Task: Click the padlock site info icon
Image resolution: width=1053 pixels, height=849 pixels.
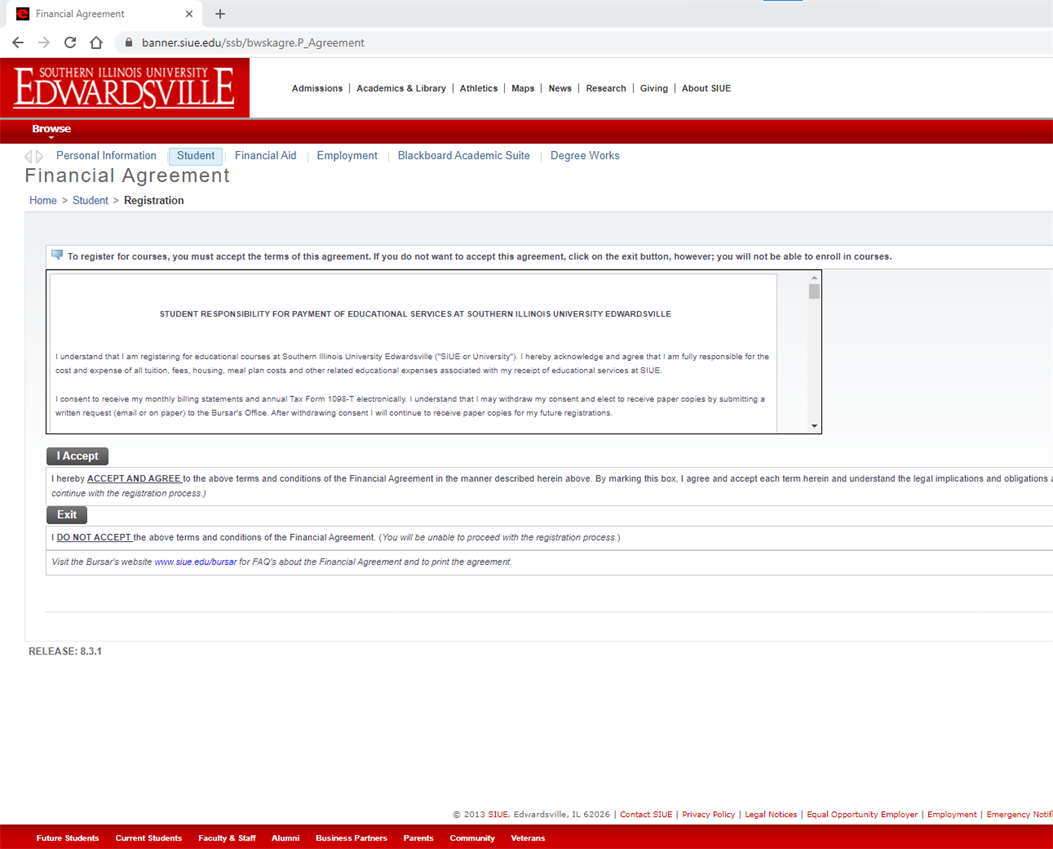Action: coord(128,43)
